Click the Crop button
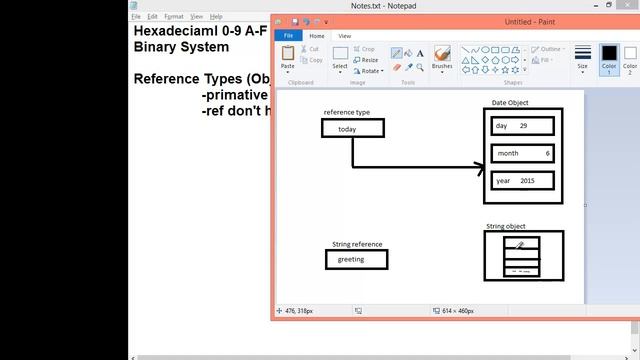Viewport: 640px width, 360px height. click(x=364, y=49)
